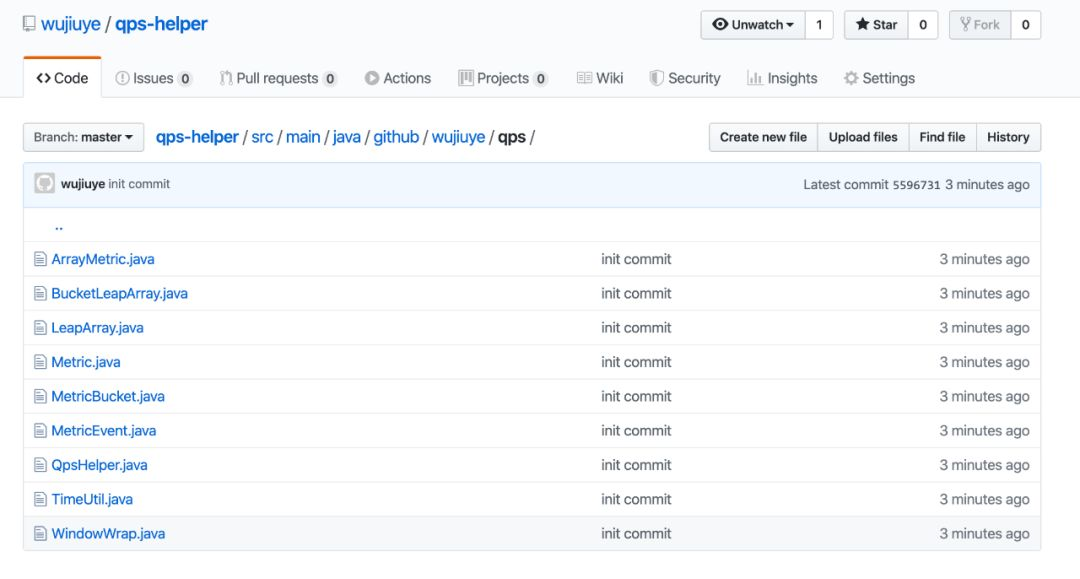Viewport: 1080px width, 579px height.
Task: View the directory History
Action: point(1008,137)
